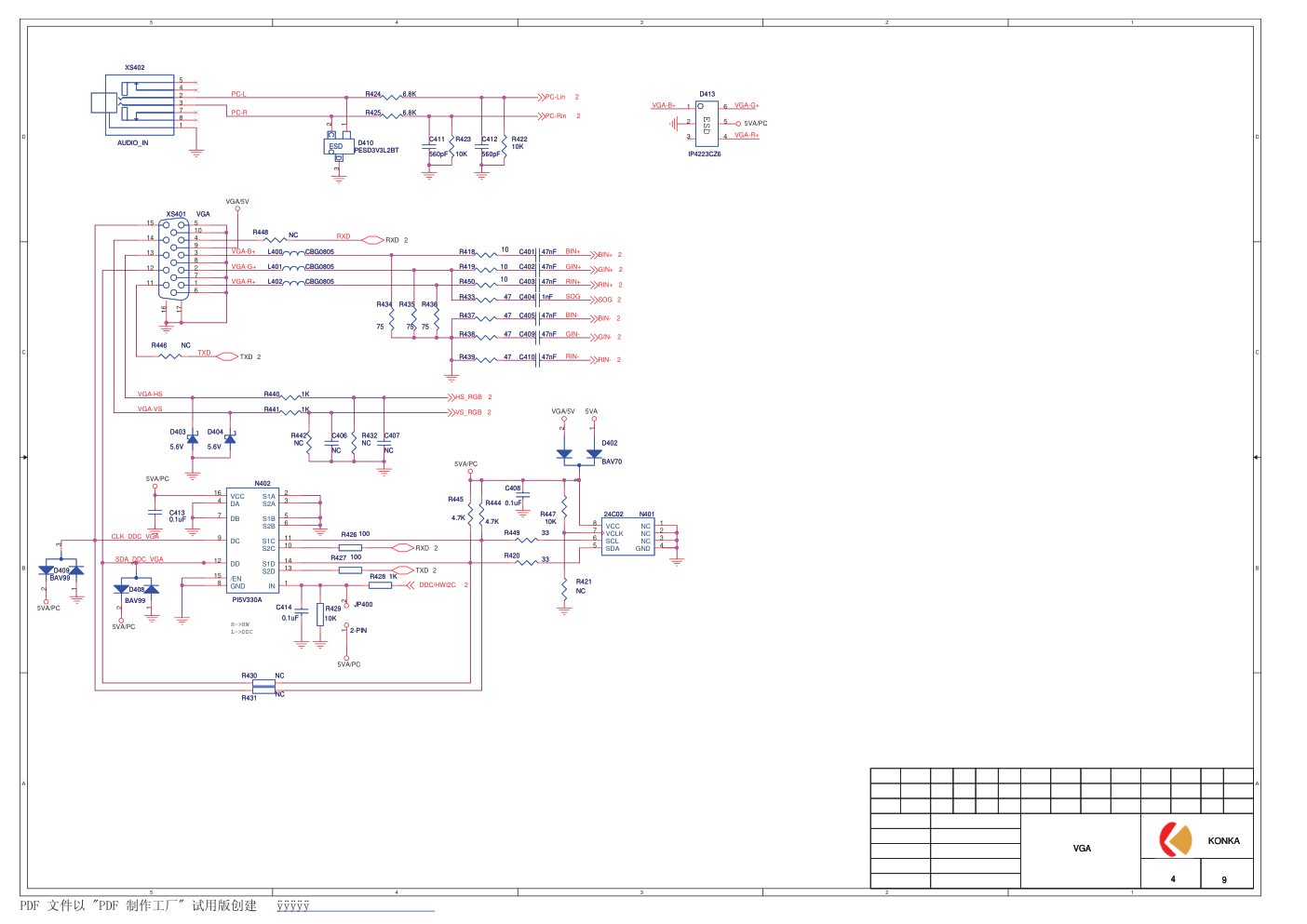Select the PESD3V3L2BT part text
The height and width of the screenshot is (924, 1307).
(x=376, y=151)
